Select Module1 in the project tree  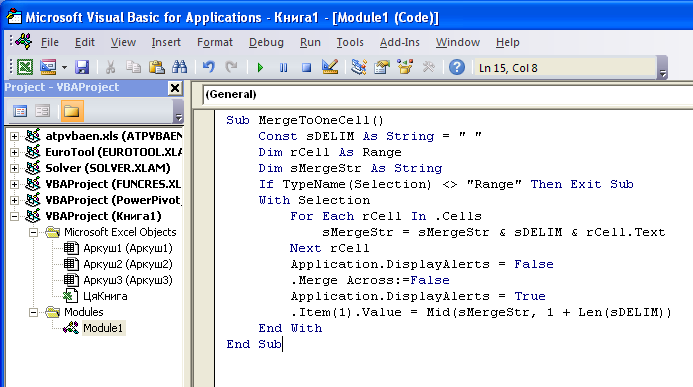(x=103, y=328)
